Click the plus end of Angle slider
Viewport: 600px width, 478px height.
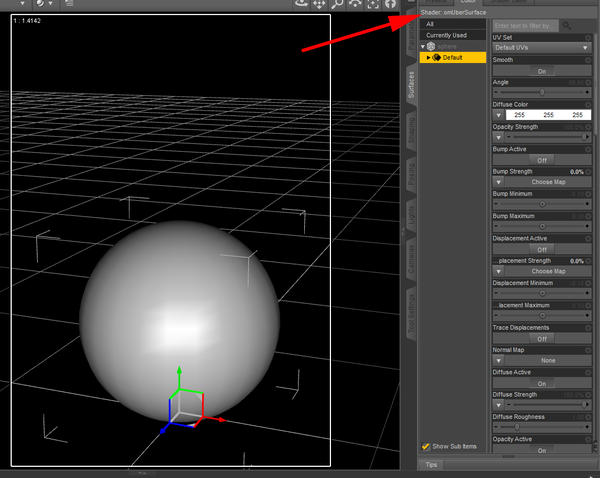tap(587, 92)
